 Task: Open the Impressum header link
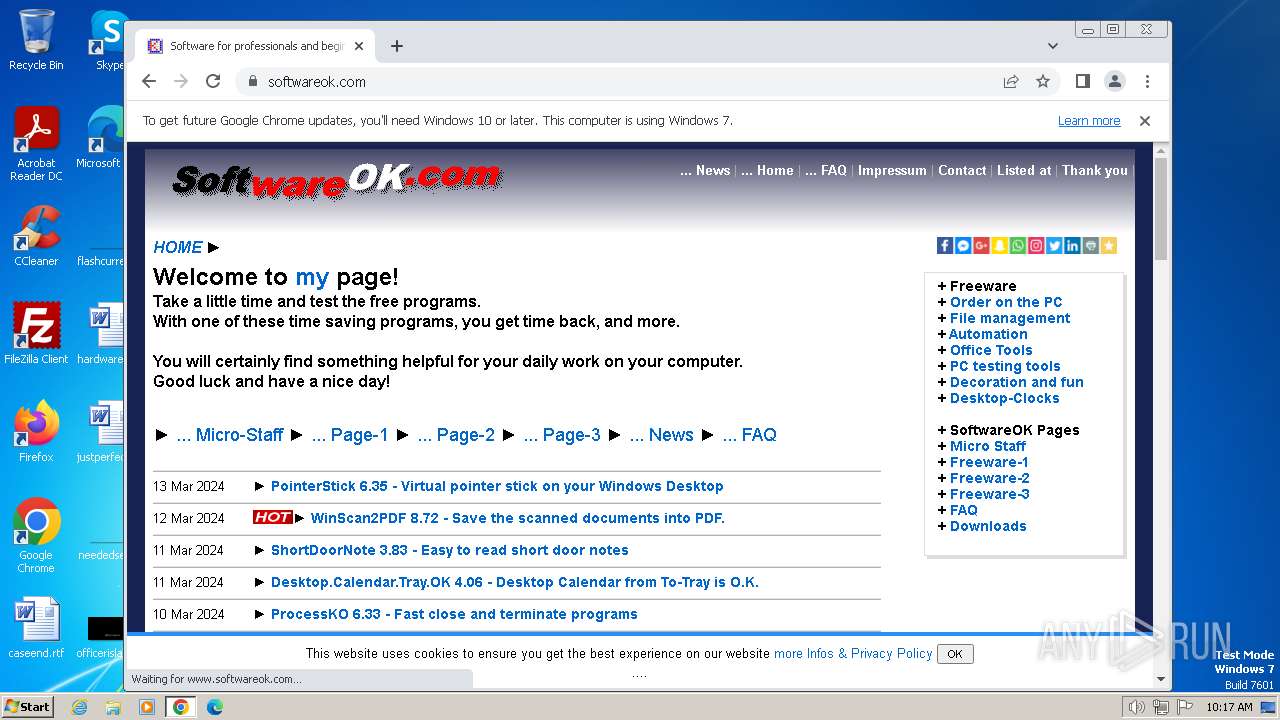(892, 170)
